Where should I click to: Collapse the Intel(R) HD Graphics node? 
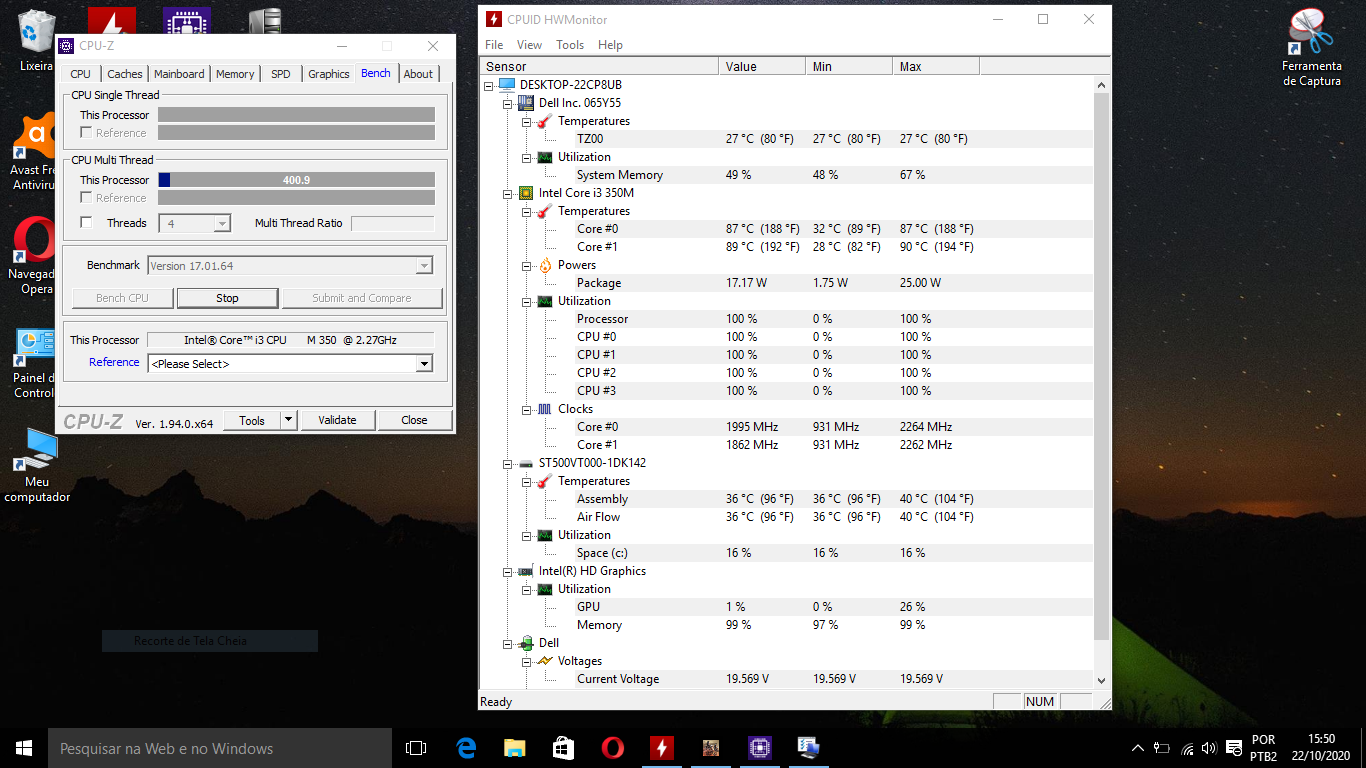508,571
